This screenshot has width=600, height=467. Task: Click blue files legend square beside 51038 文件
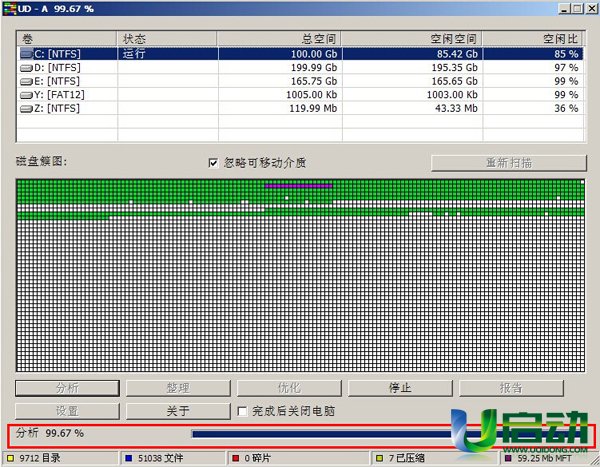tap(129, 458)
